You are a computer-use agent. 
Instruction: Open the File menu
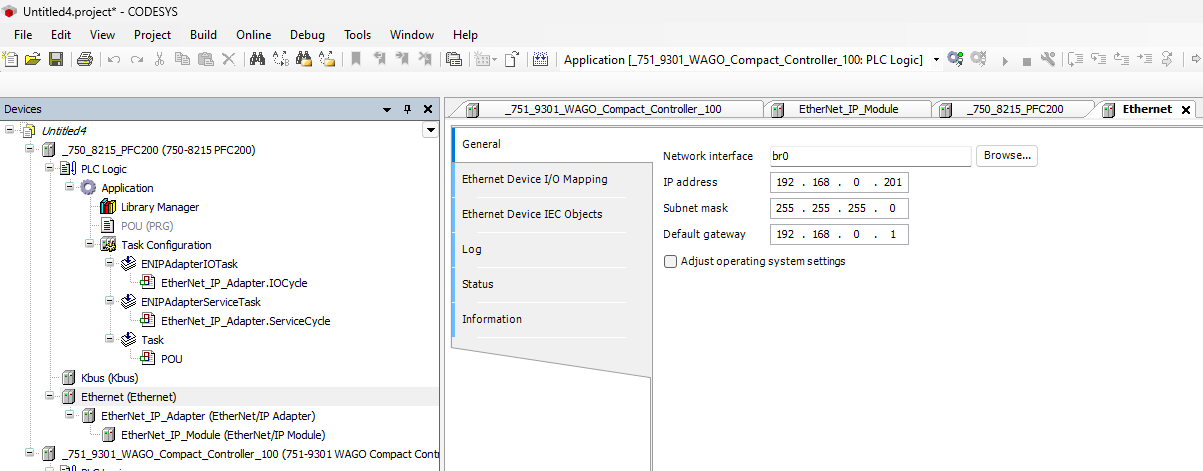23,34
